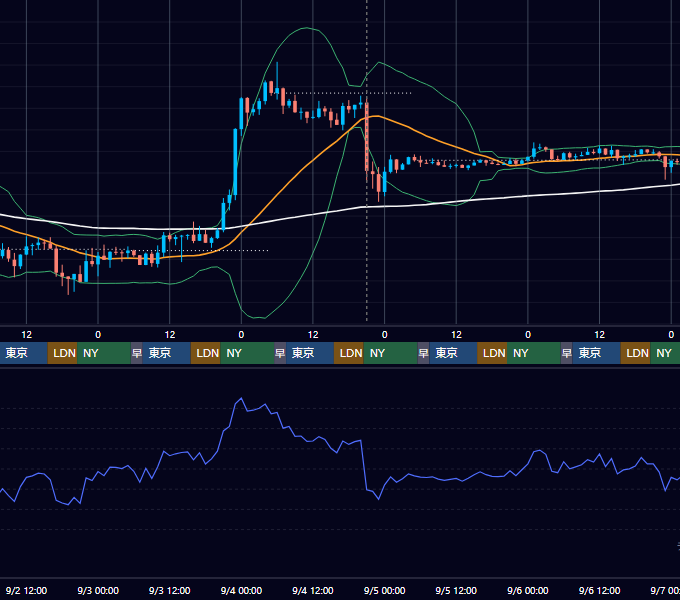This screenshot has height=600, width=680.
Task: Select the LDN session block on 9/4
Action: pyautogui.click(x=349, y=353)
